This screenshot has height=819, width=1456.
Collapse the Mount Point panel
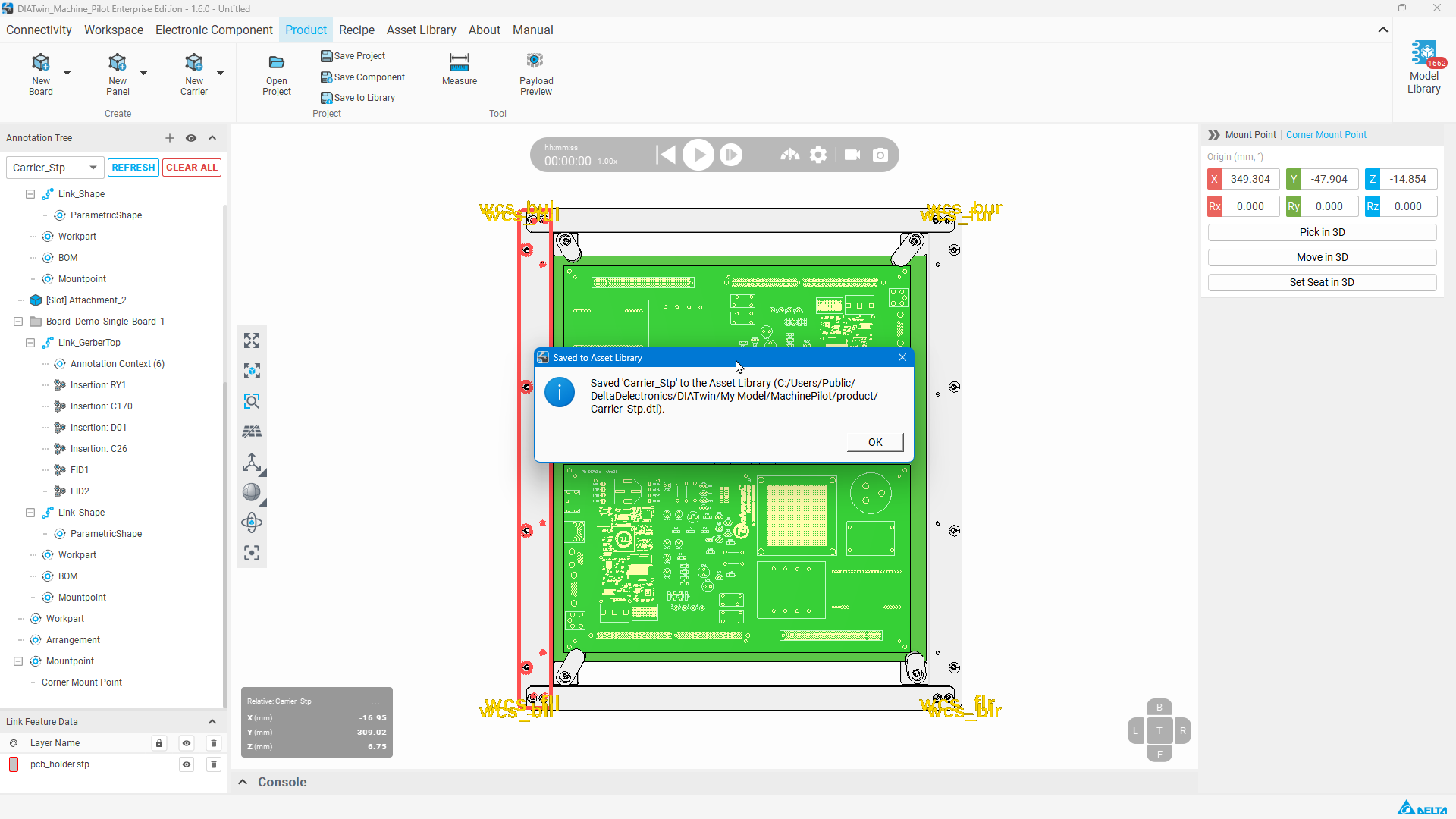pyautogui.click(x=1213, y=135)
